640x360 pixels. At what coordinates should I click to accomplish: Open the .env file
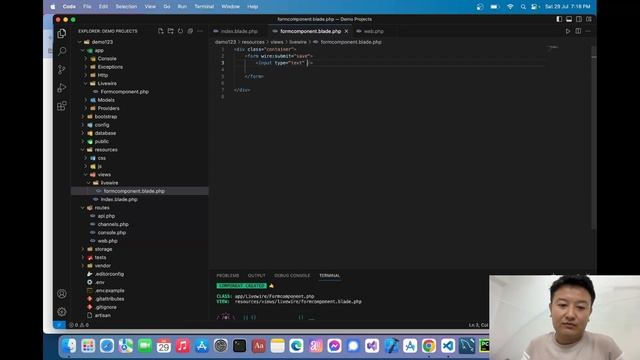[100, 282]
